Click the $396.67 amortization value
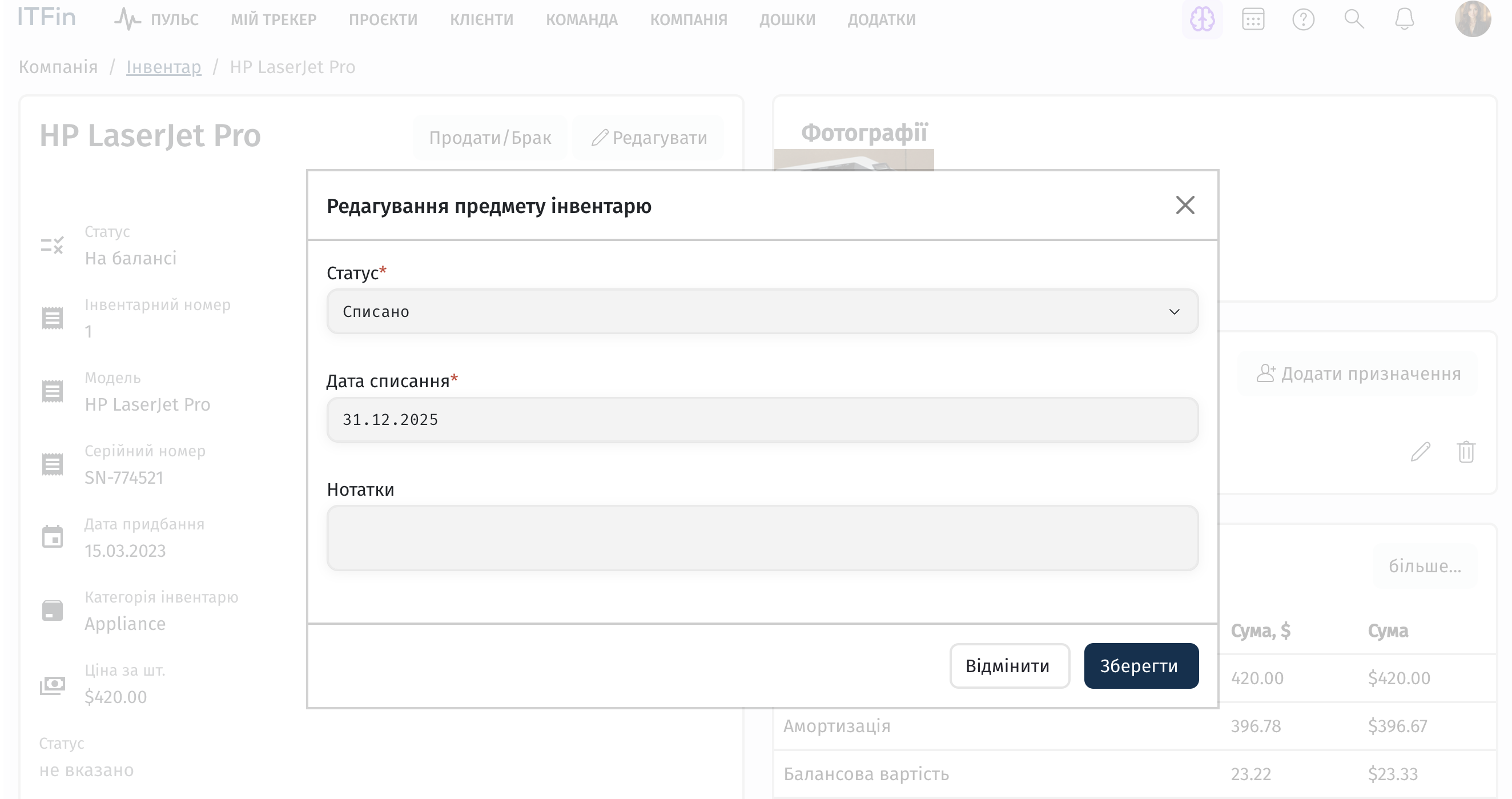The width and height of the screenshot is (1512, 799). click(x=1397, y=726)
